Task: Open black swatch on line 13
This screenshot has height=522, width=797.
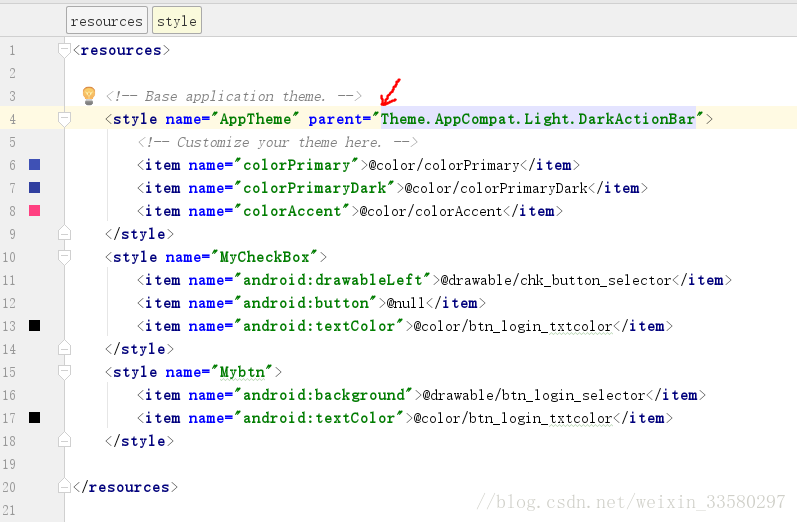Action: pos(35,326)
